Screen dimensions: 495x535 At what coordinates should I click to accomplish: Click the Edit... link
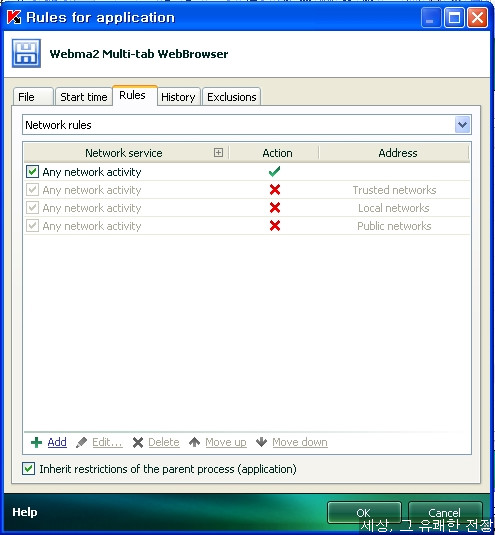click(107, 442)
